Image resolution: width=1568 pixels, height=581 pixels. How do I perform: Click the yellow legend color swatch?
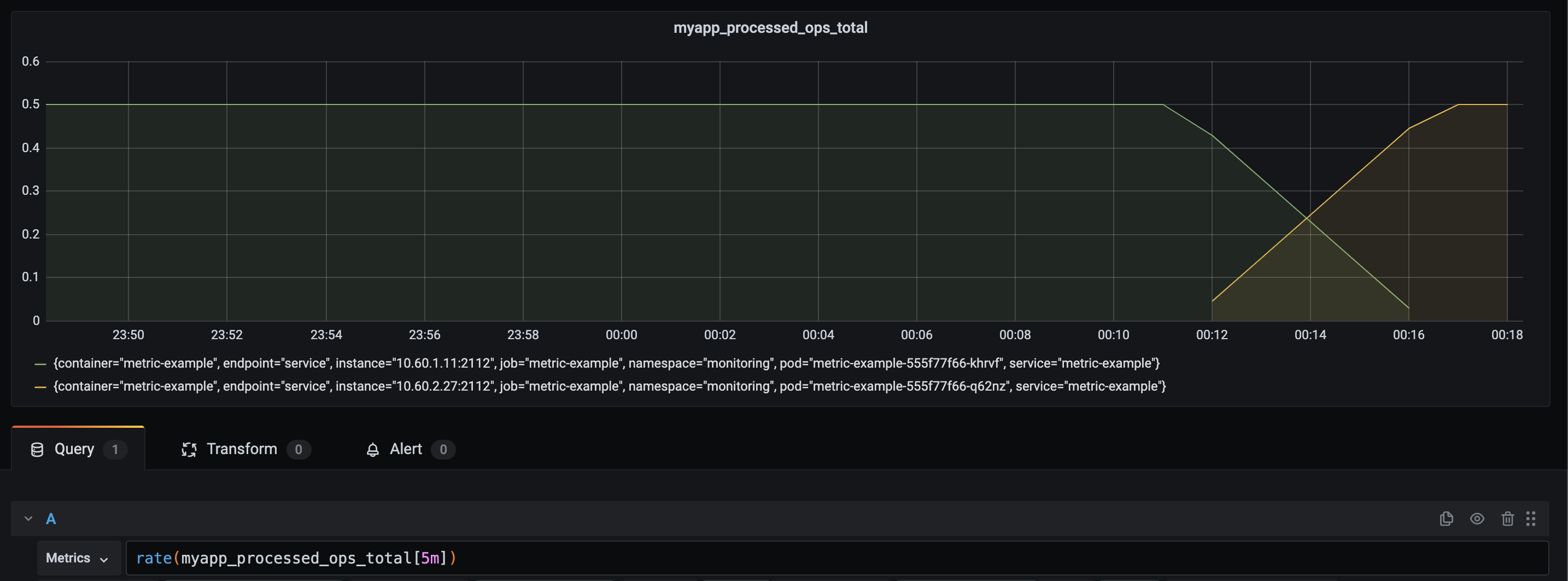(x=40, y=387)
